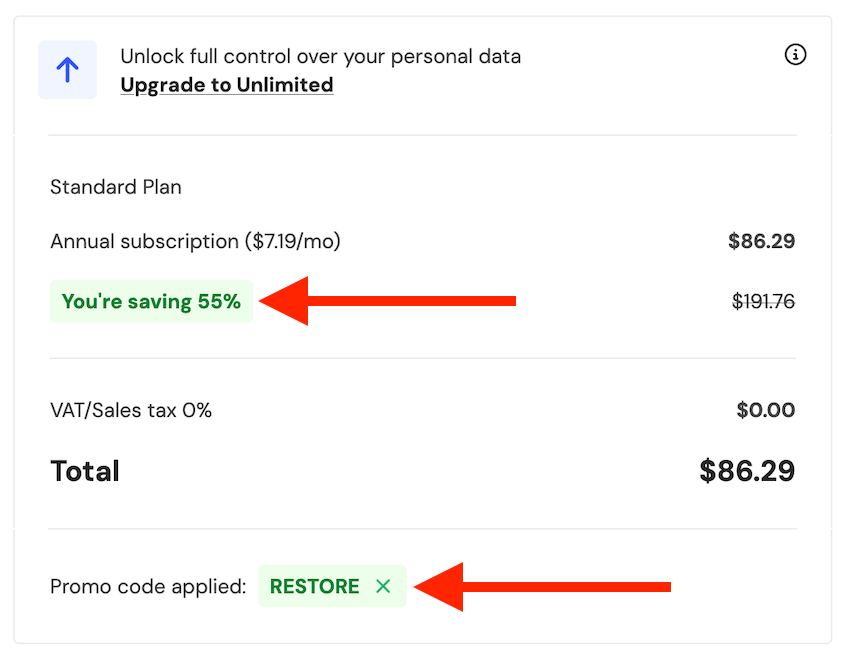Click the bold Total label
Image resolution: width=850 pixels, height=661 pixels.
coord(85,471)
